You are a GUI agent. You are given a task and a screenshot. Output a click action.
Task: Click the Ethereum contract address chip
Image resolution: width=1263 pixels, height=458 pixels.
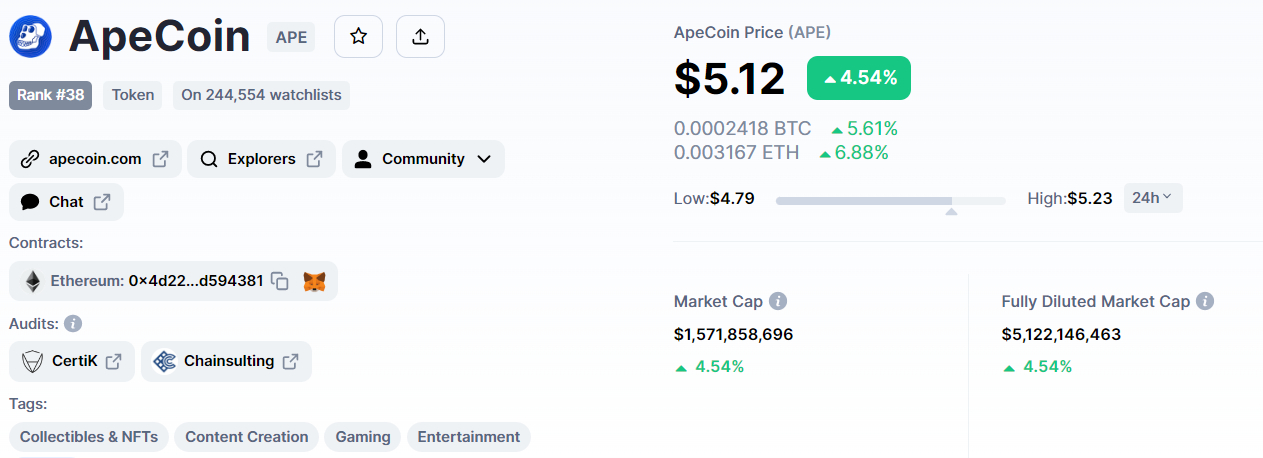point(173,281)
